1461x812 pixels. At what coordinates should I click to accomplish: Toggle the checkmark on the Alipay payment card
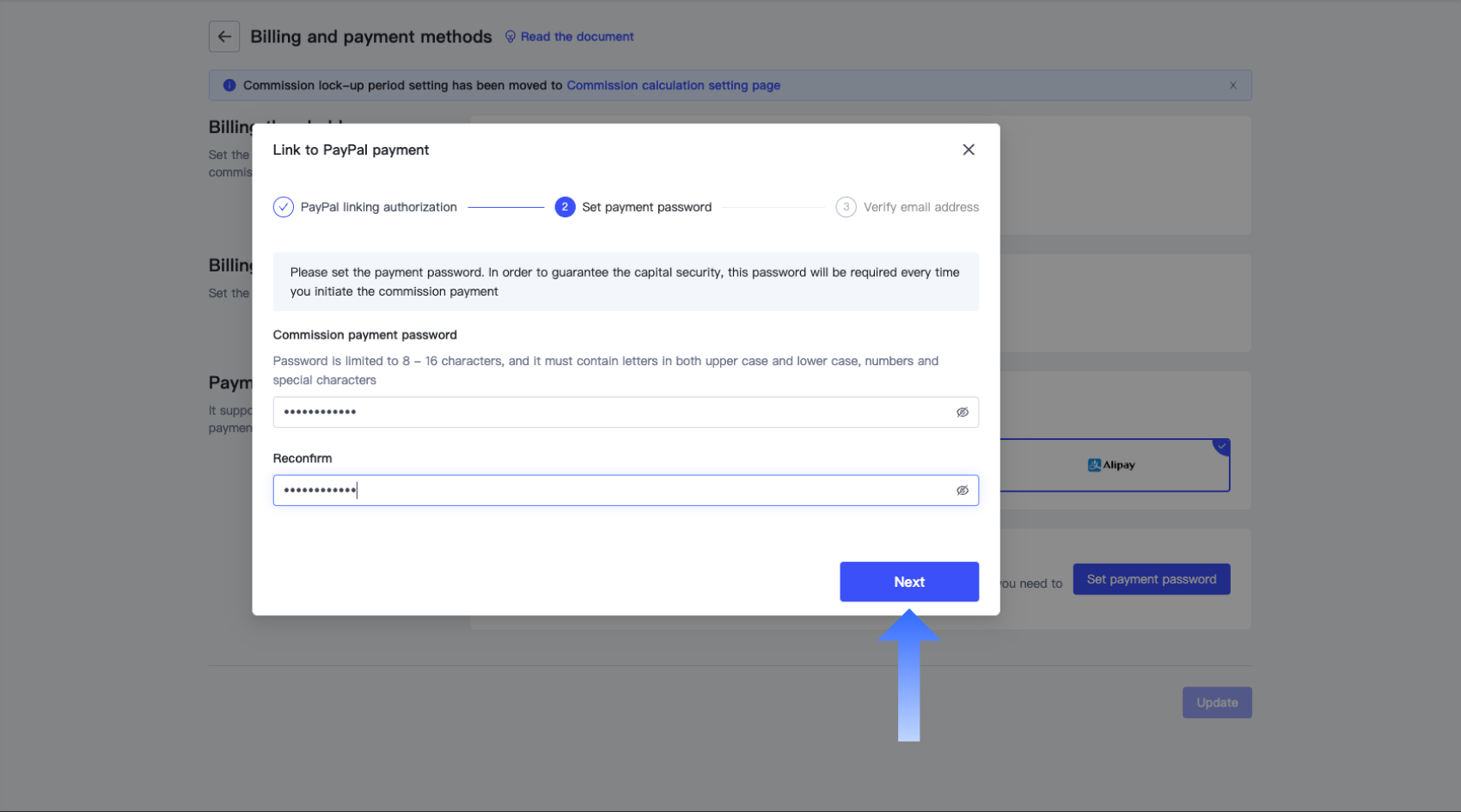coord(1222,446)
